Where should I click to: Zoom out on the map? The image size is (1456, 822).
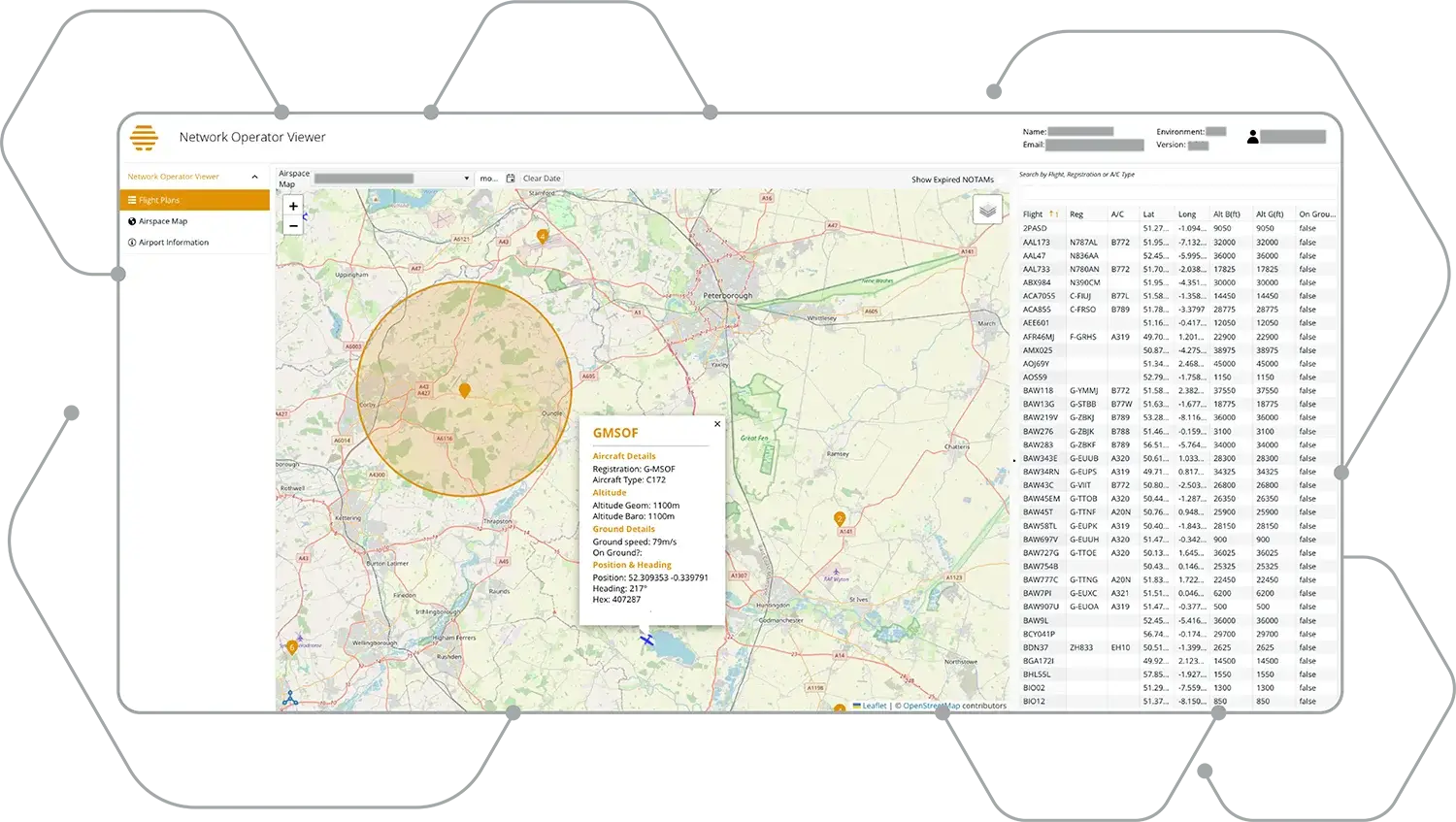[293, 226]
